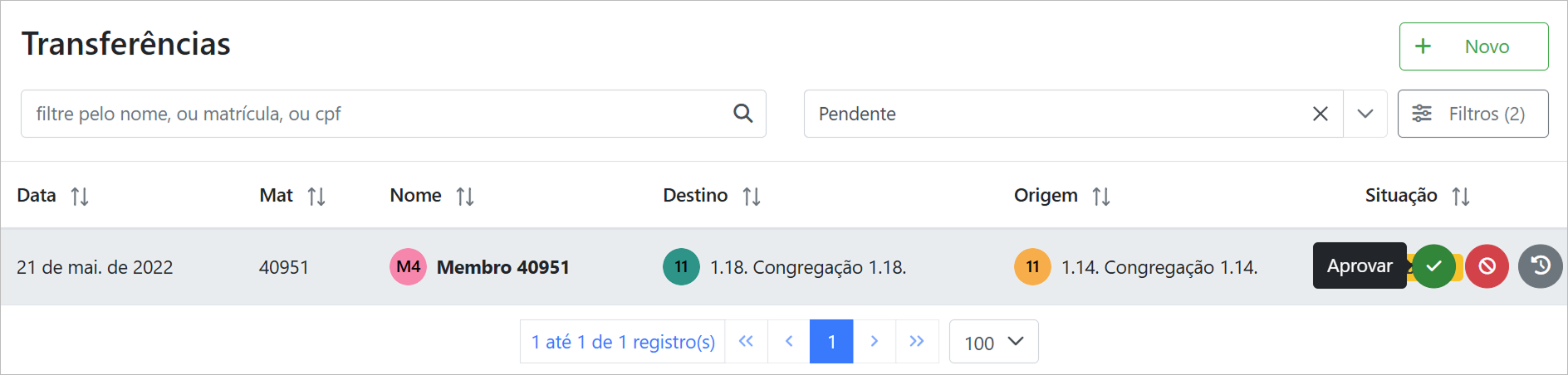Viewport: 1568px width, 375px height.
Task: Sort by Mat column
Action: pyautogui.click(x=316, y=197)
